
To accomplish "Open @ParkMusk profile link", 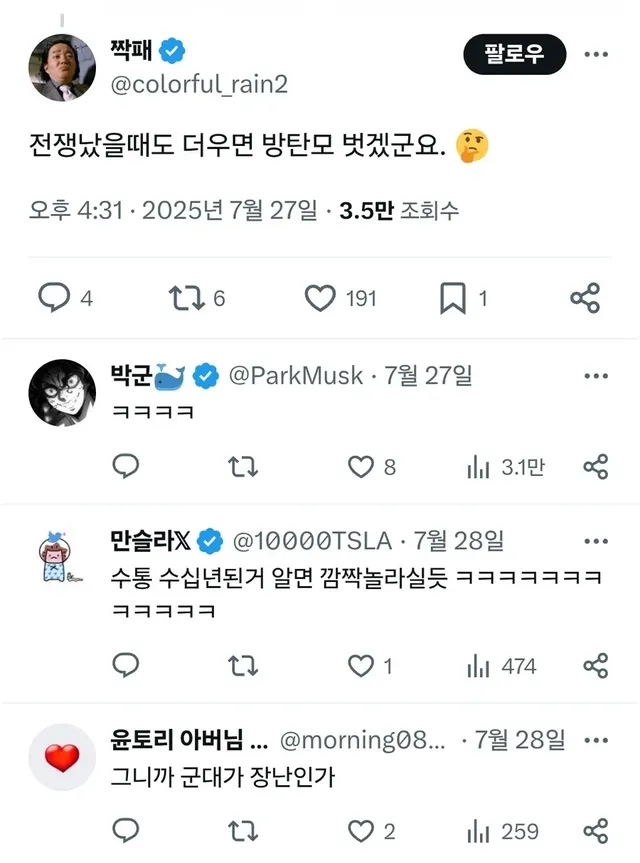I will point(296,376).
